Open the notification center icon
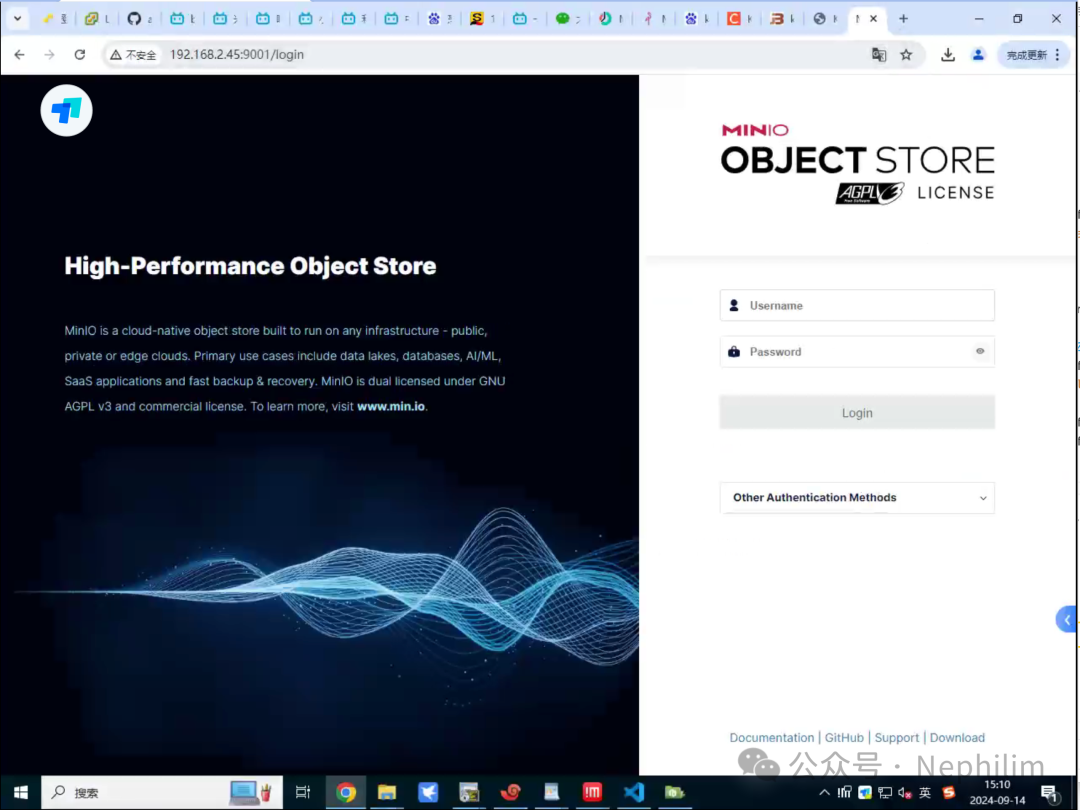The image size is (1080, 810). [1050, 793]
